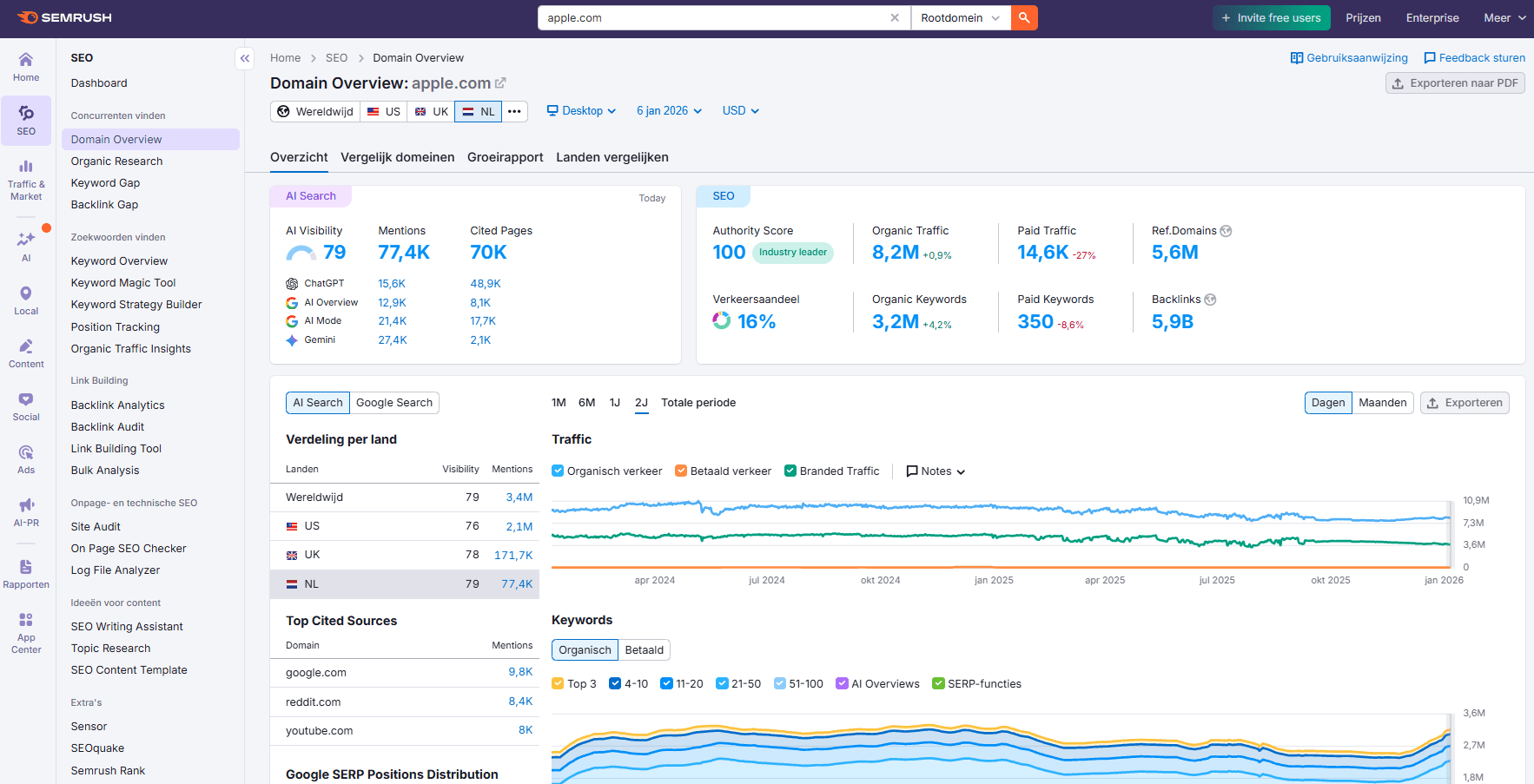Open the Rootdomein dropdown
Screen dimensions: 1534x784
(959, 17)
